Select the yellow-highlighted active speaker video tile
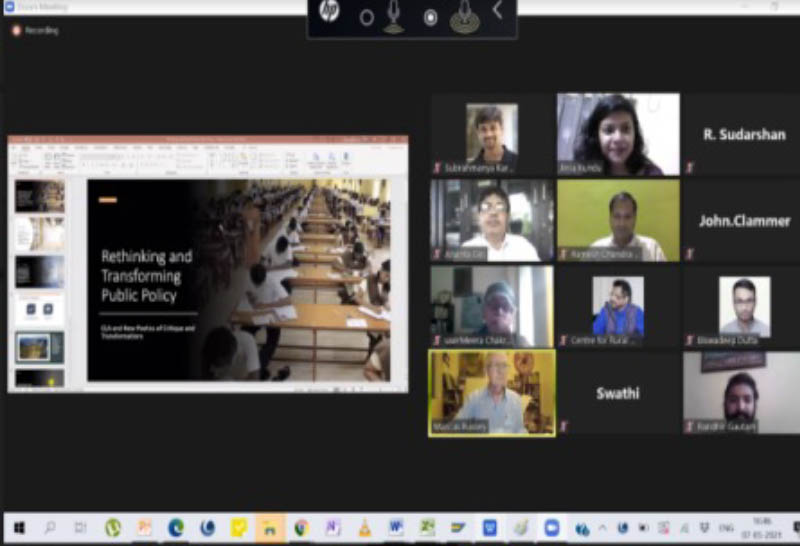This screenshot has height=546, width=800. click(x=491, y=392)
